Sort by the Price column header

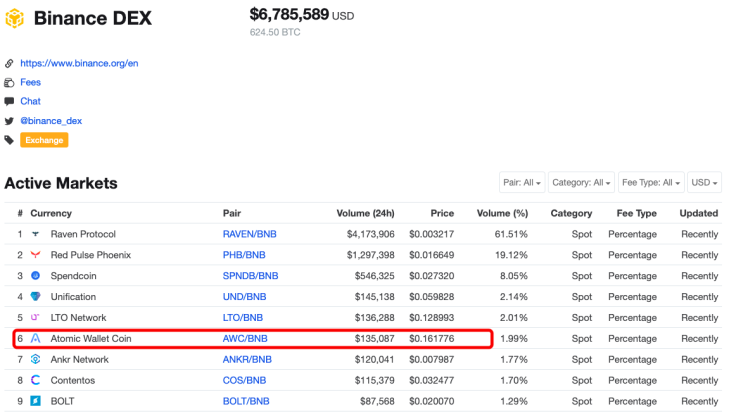pyautogui.click(x=442, y=213)
